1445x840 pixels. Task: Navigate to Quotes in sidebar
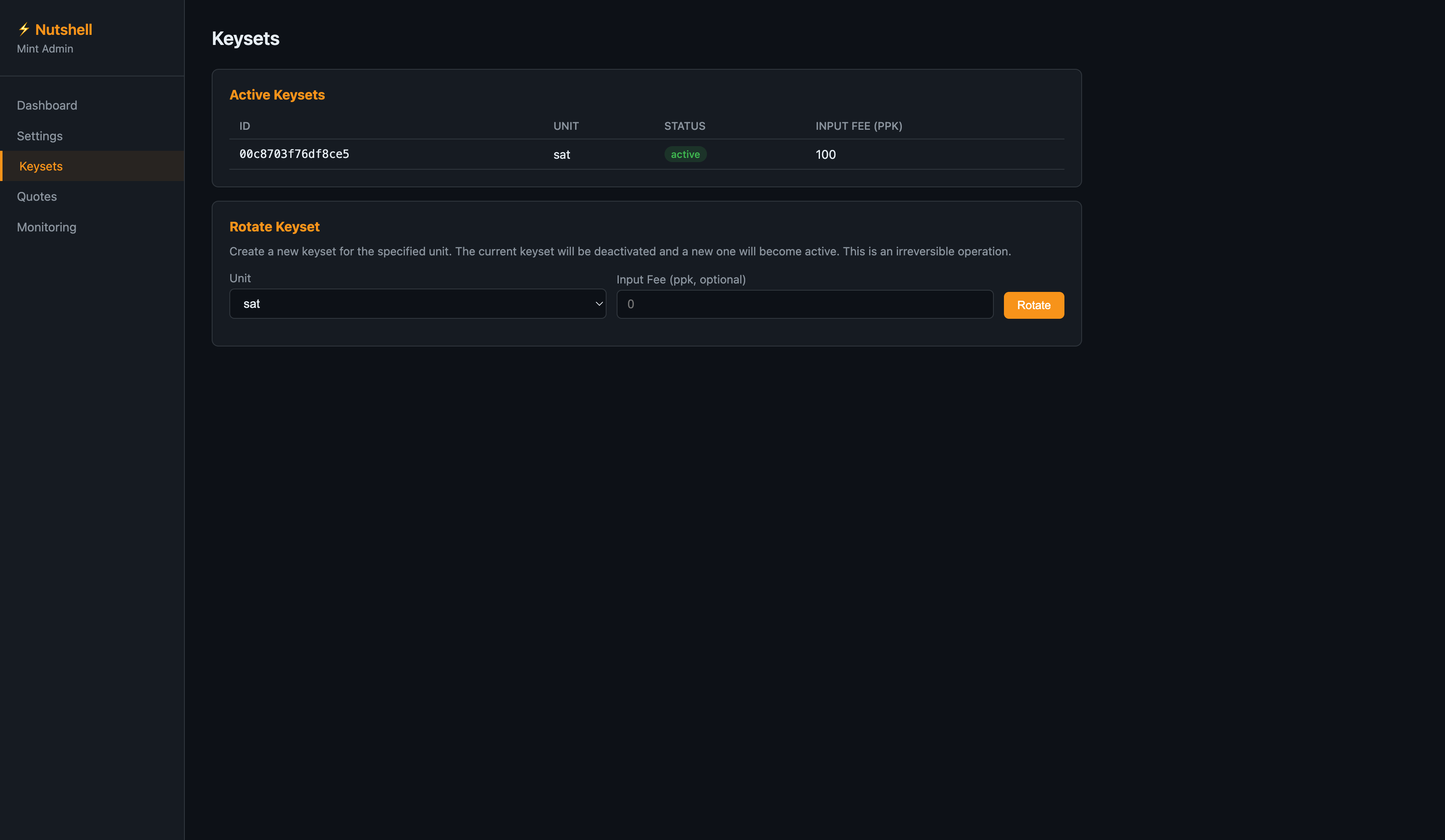click(x=37, y=197)
